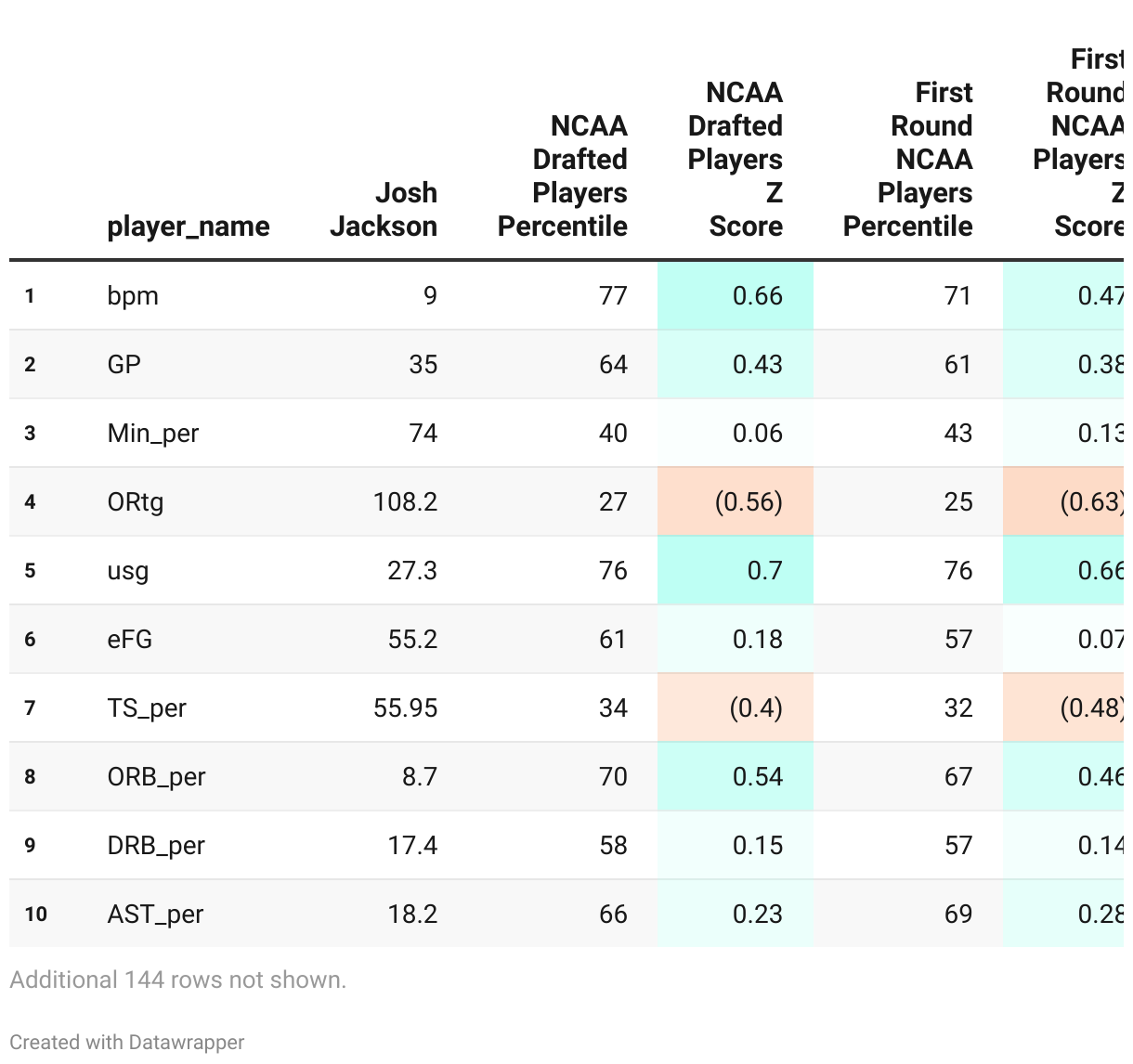Select the orange (0.56) cell in ORtg row

tap(749, 502)
